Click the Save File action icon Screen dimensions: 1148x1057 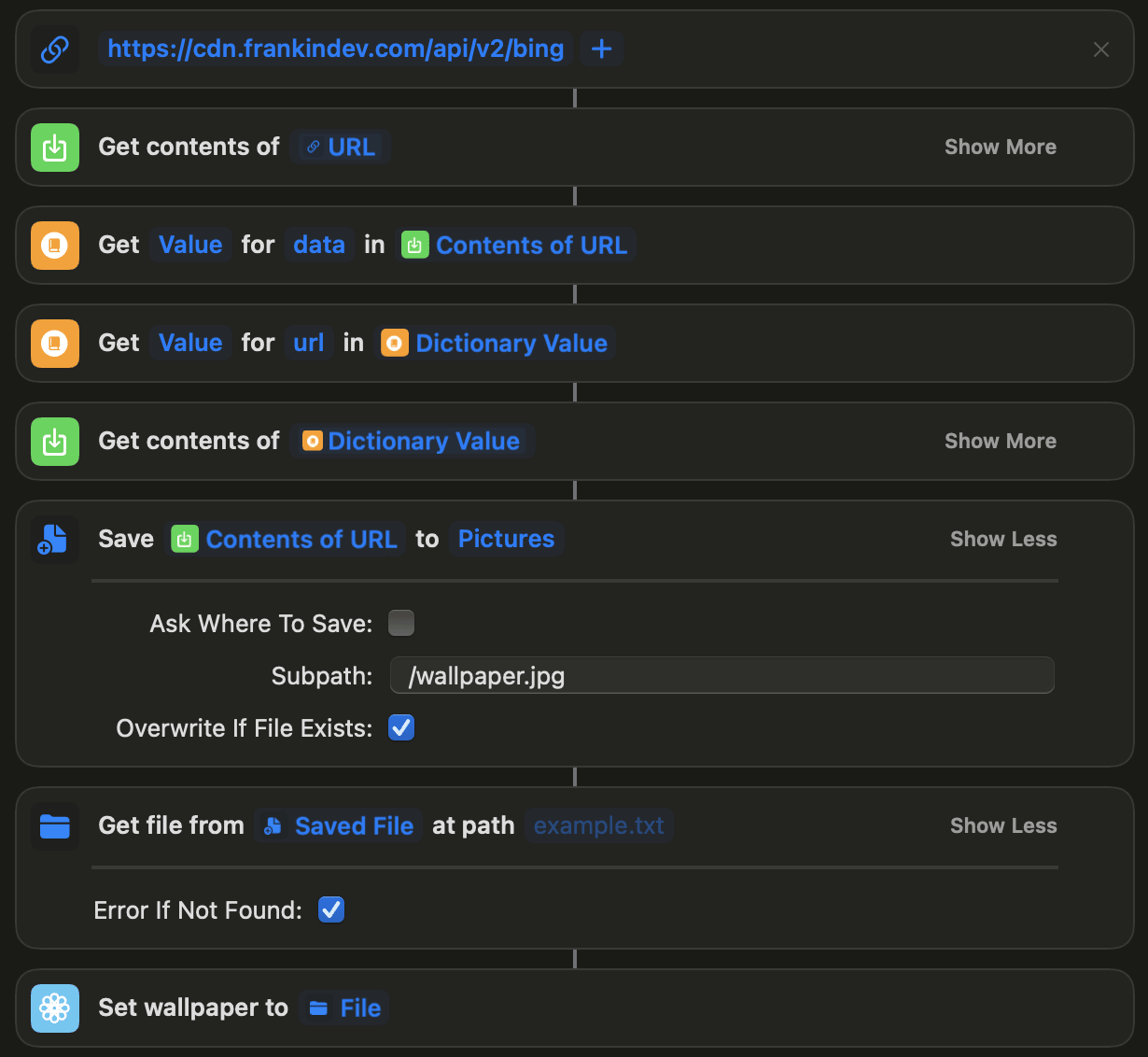click(x=54, y=539)
